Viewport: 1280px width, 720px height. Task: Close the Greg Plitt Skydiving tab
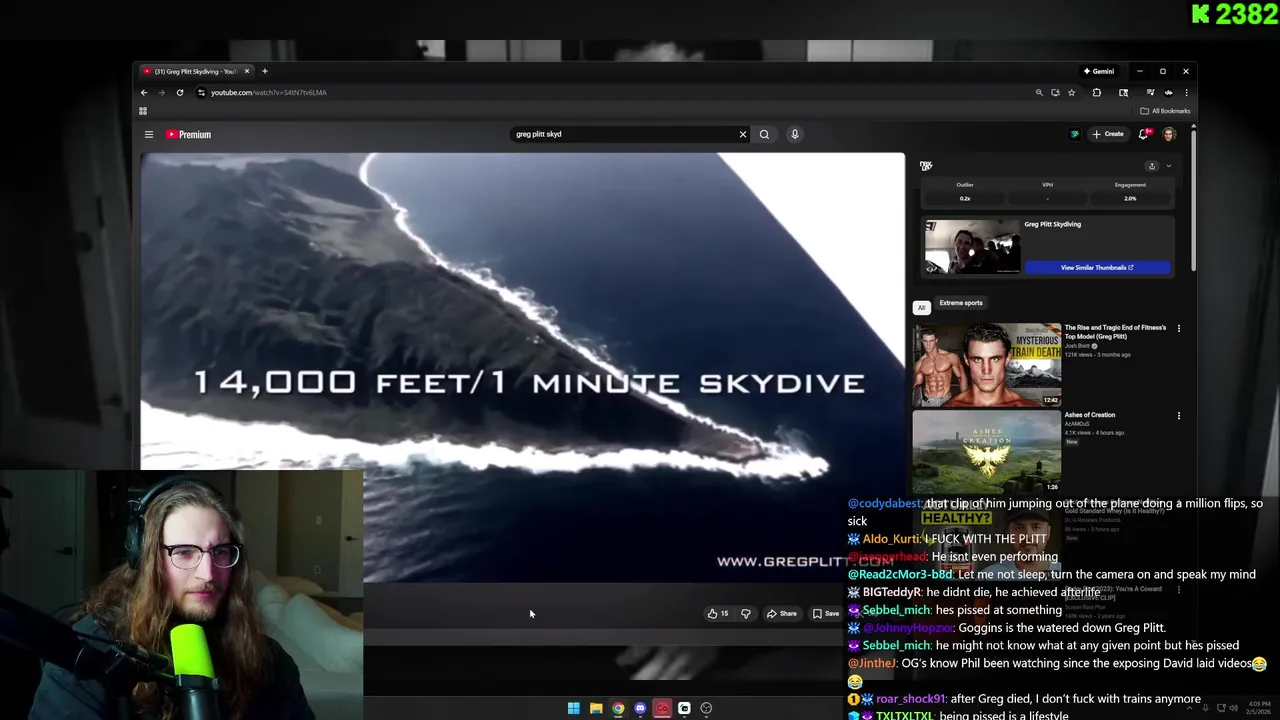click(246, 71)
